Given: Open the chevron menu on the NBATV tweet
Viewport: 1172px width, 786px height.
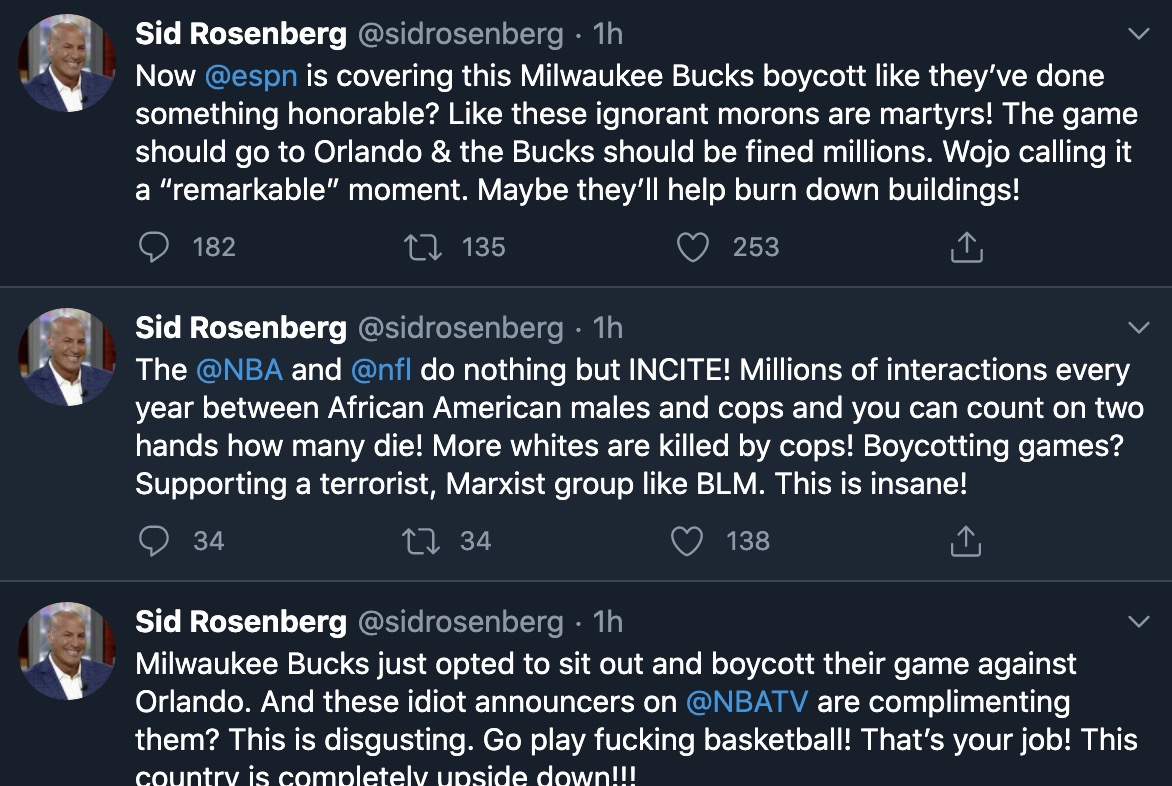Looking at the screenshot, I should tap(1138, 622).
